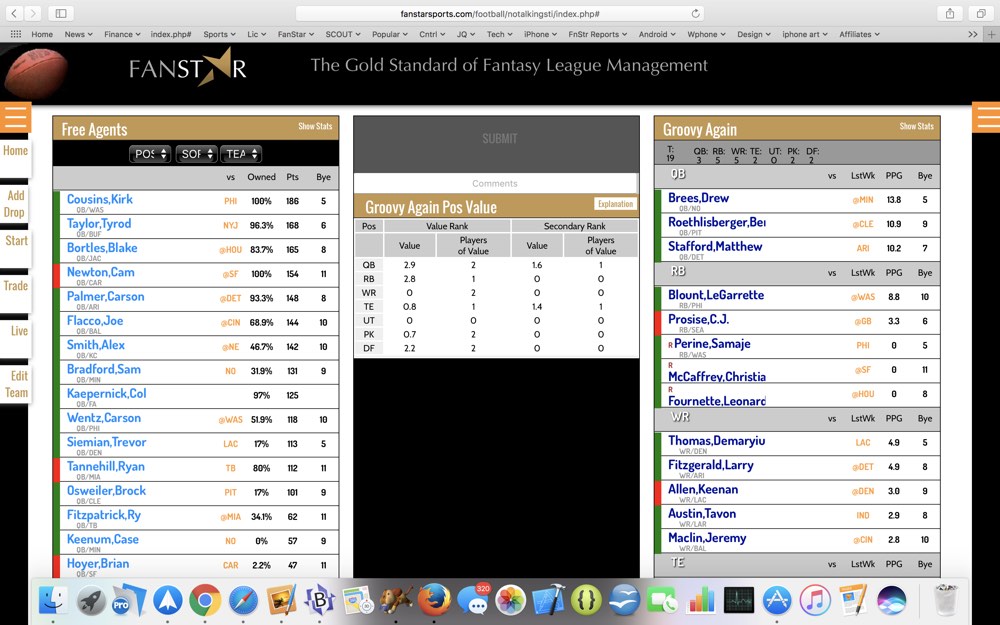
Task: Open iTunes music icon in Dock
Action: (x=815, y=600)
